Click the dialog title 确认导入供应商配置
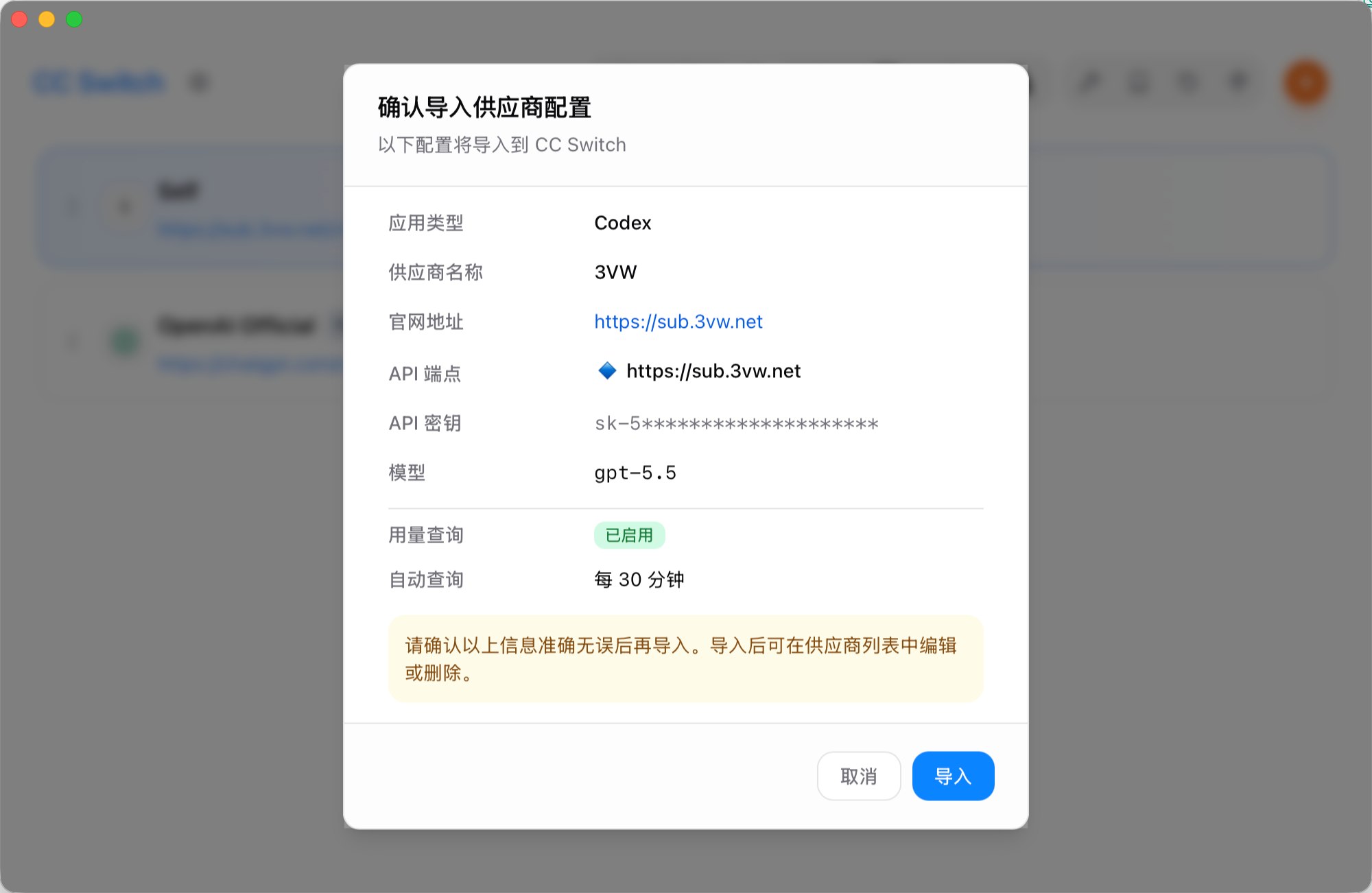 (484, 108)
